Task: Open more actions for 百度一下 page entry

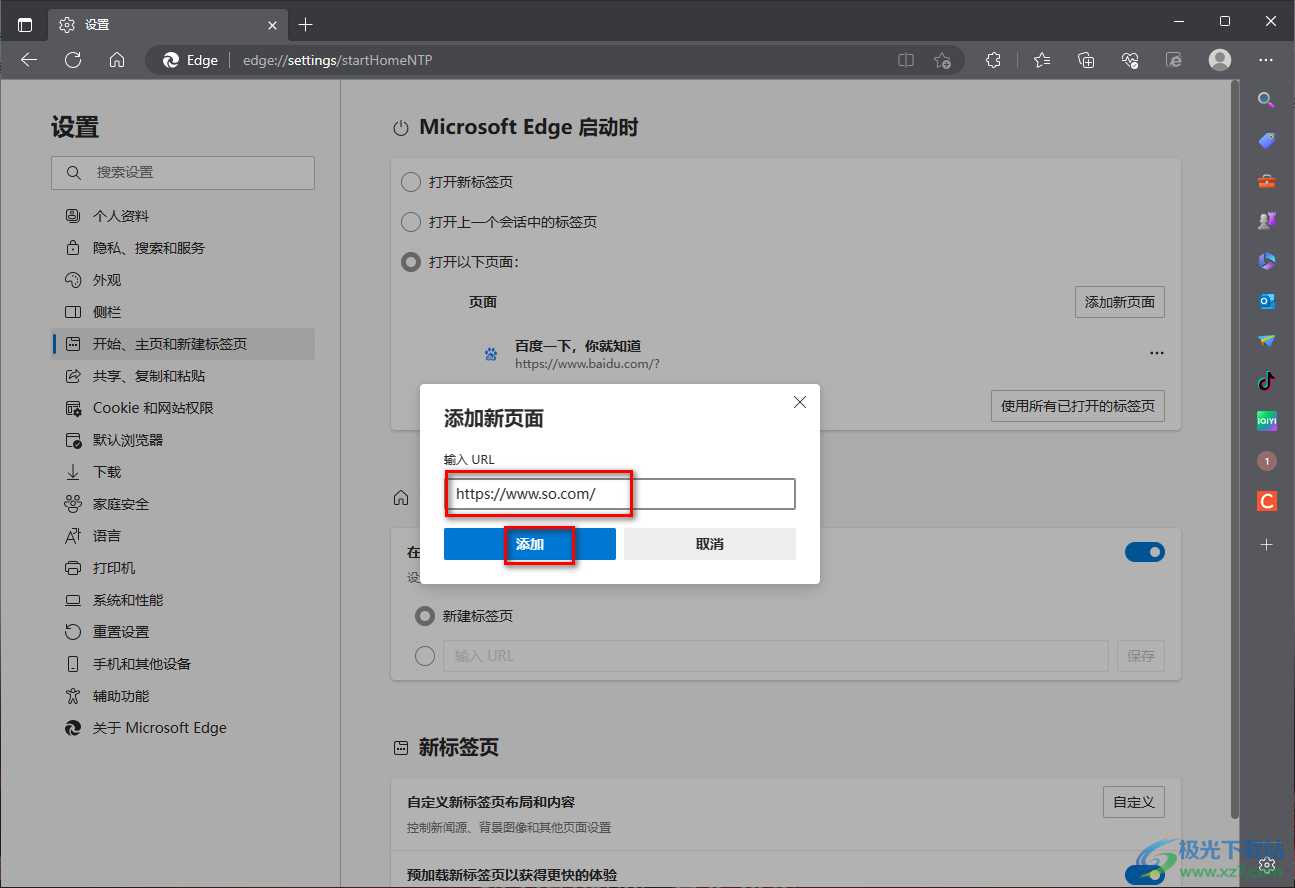Action: pyautogui.click(x=1157, y=353)
